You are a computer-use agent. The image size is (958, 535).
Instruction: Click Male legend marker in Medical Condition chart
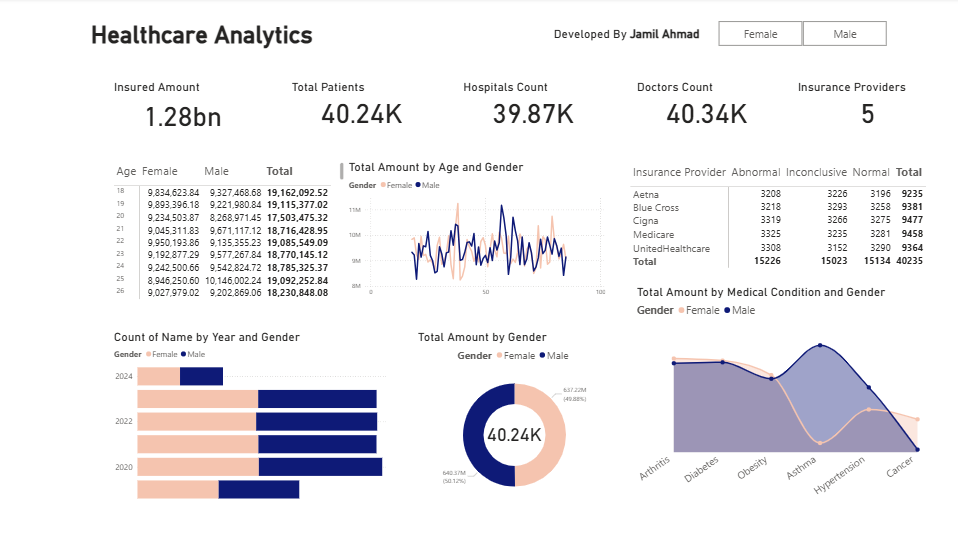pyautogui.click(x=728, y=311)
